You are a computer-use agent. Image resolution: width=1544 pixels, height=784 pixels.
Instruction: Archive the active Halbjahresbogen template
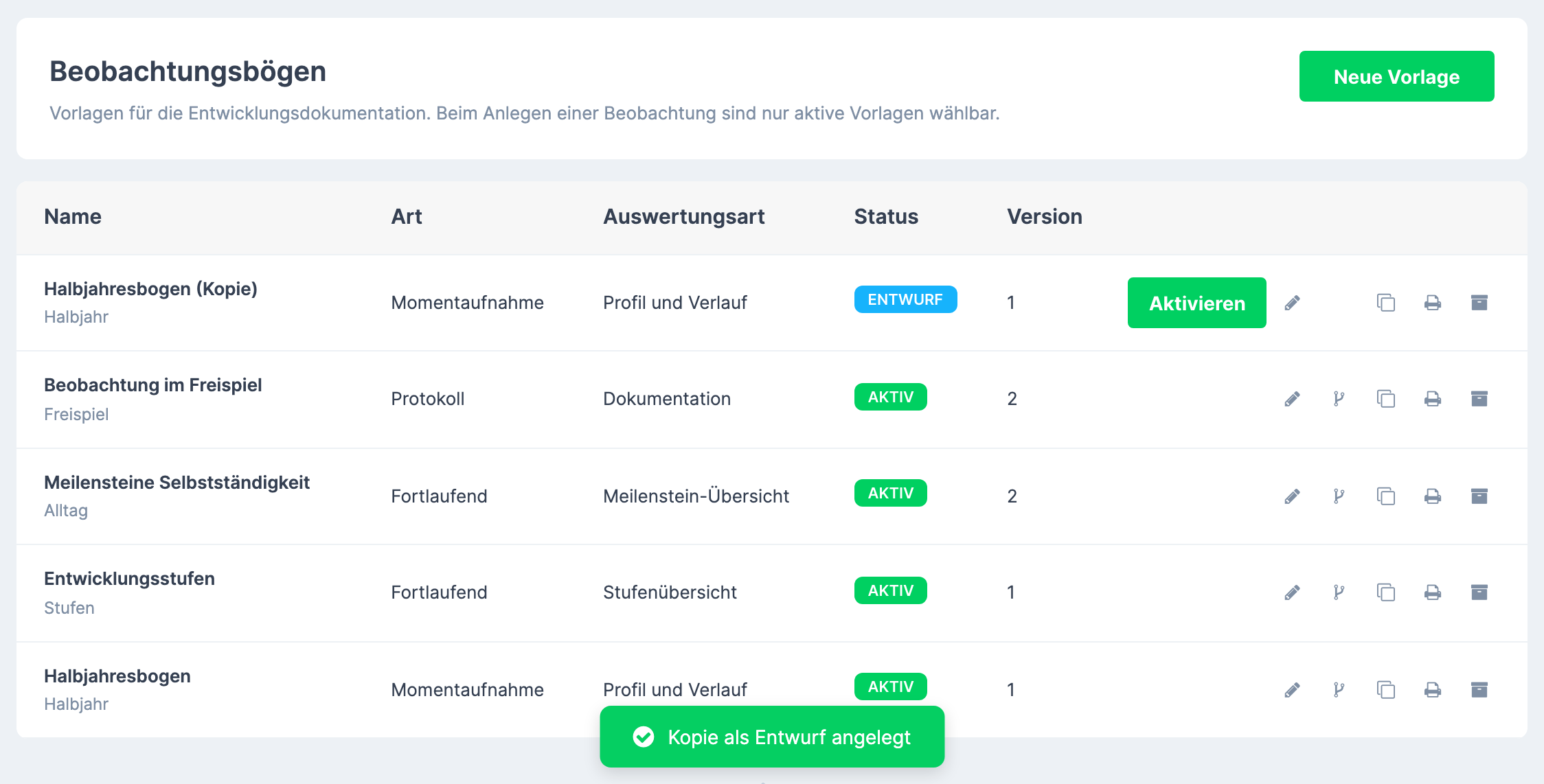click(x=1479, y=690)
